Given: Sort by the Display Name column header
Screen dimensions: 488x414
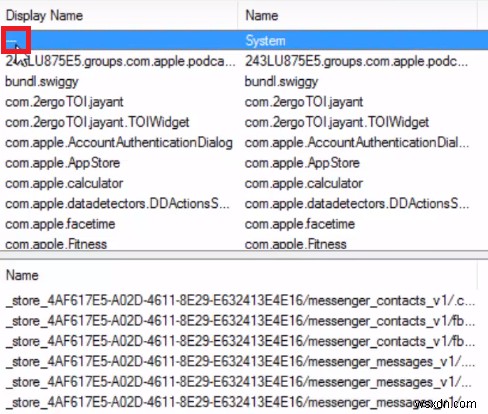Looking at the screenshot, I should [44, 16].
